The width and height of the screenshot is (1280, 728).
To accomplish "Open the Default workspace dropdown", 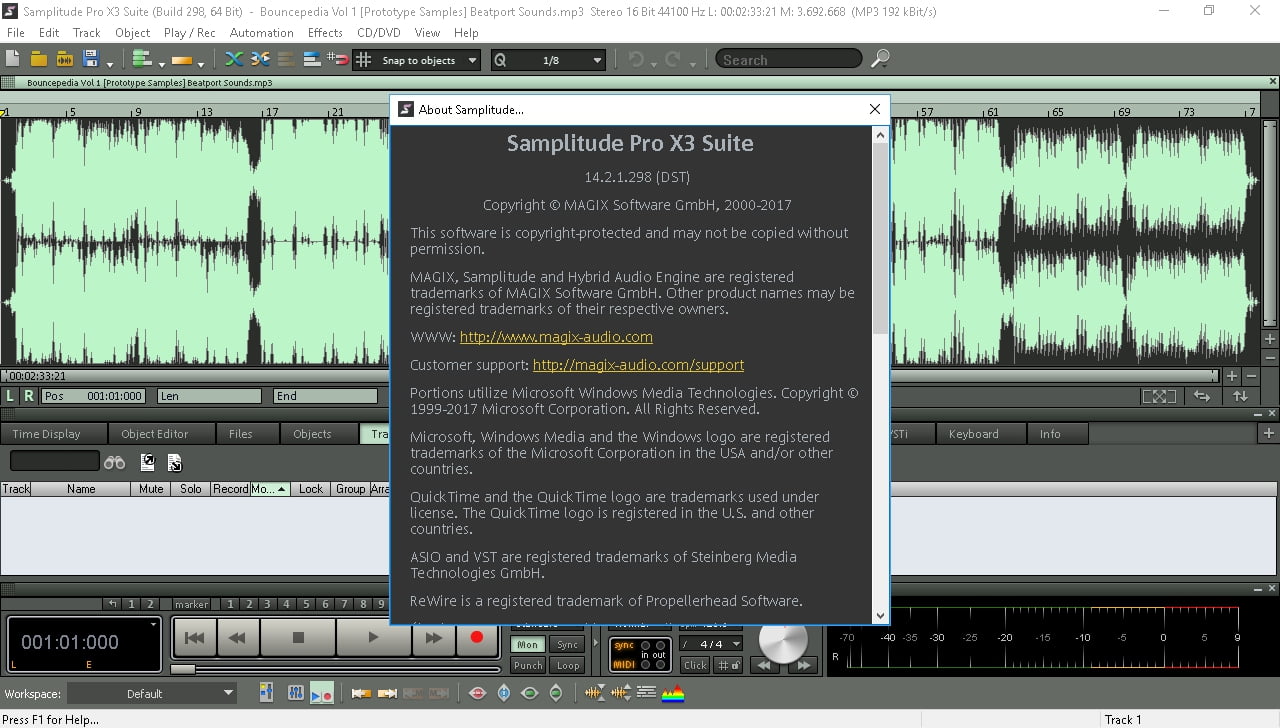I will pos(152,693).
